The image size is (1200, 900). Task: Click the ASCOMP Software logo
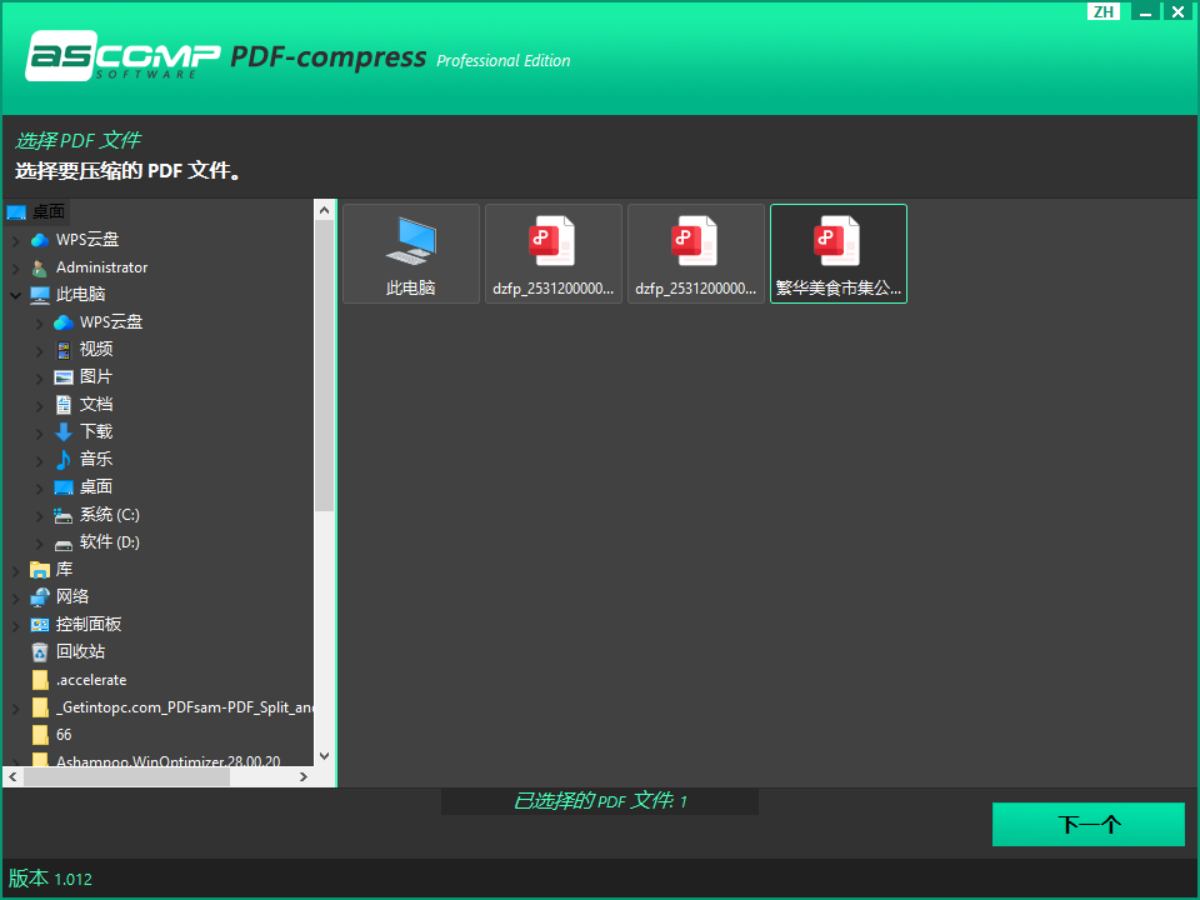pyautogui.click(x=122, y=57)
